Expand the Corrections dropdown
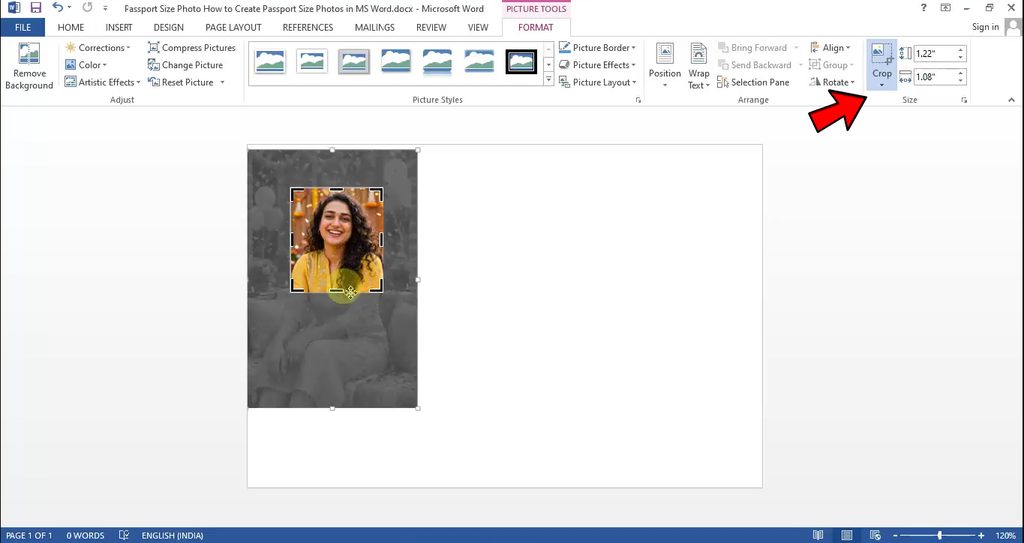Image resolution: width=1024 pixels, height=543 pixels. point(97,48)
